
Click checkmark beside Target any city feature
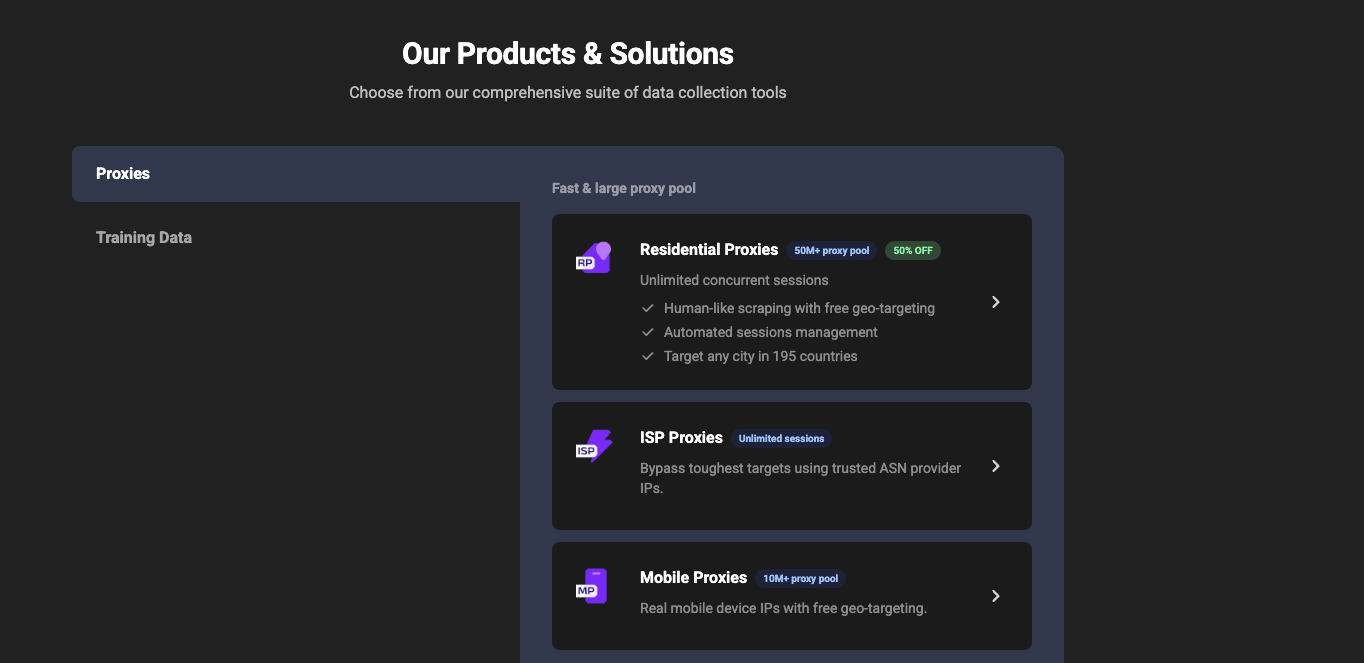[648, 356]
